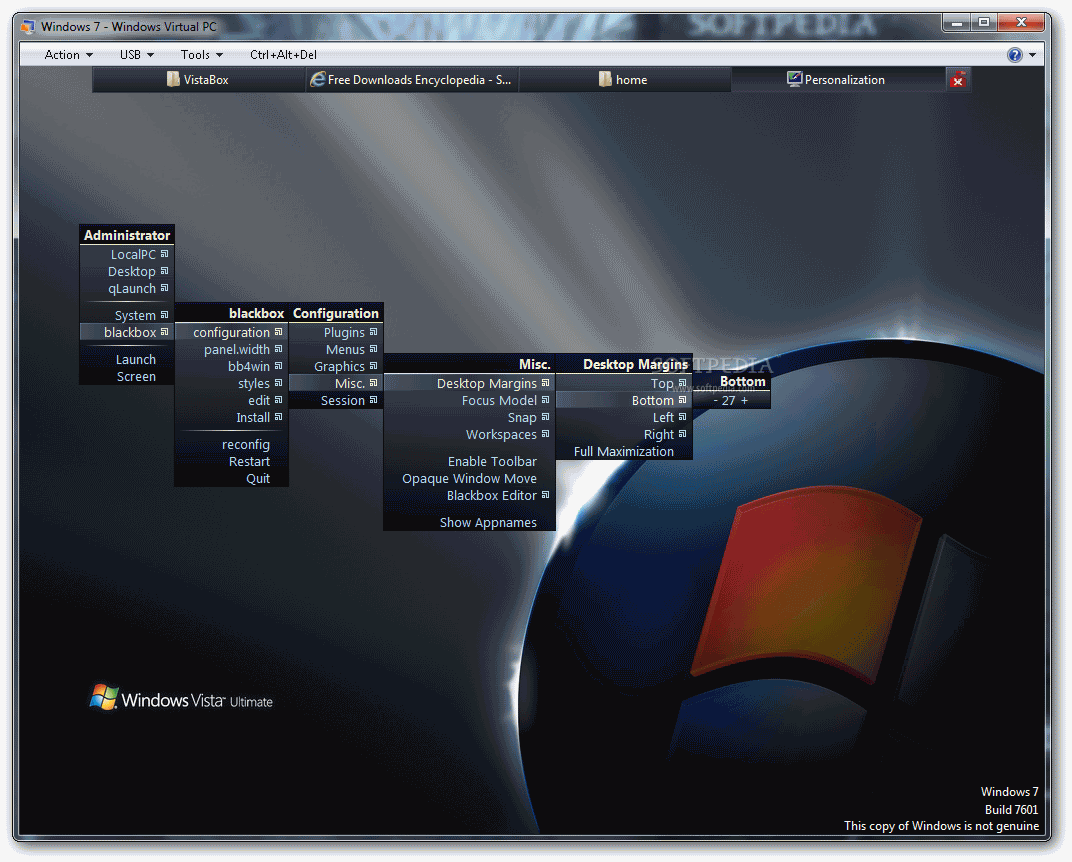Open the Action menu
Viewport: 1072px width, 862px height.
68,55
